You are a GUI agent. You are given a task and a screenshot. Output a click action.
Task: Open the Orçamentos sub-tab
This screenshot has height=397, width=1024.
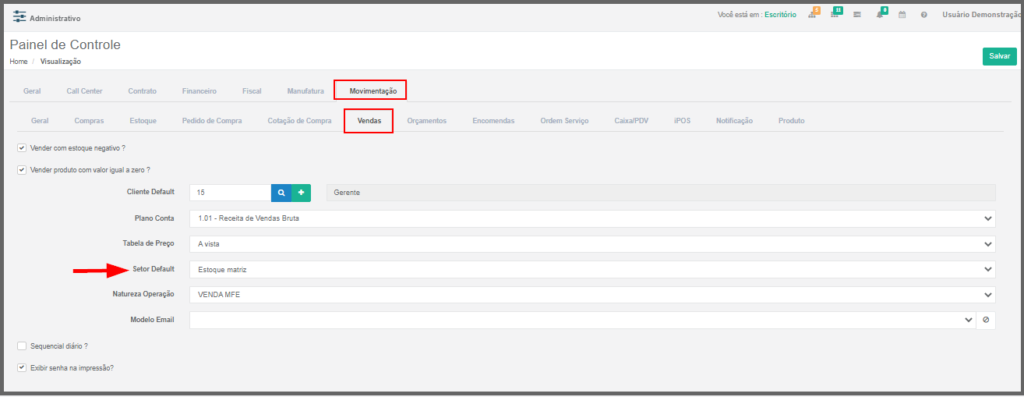(426, 121)
